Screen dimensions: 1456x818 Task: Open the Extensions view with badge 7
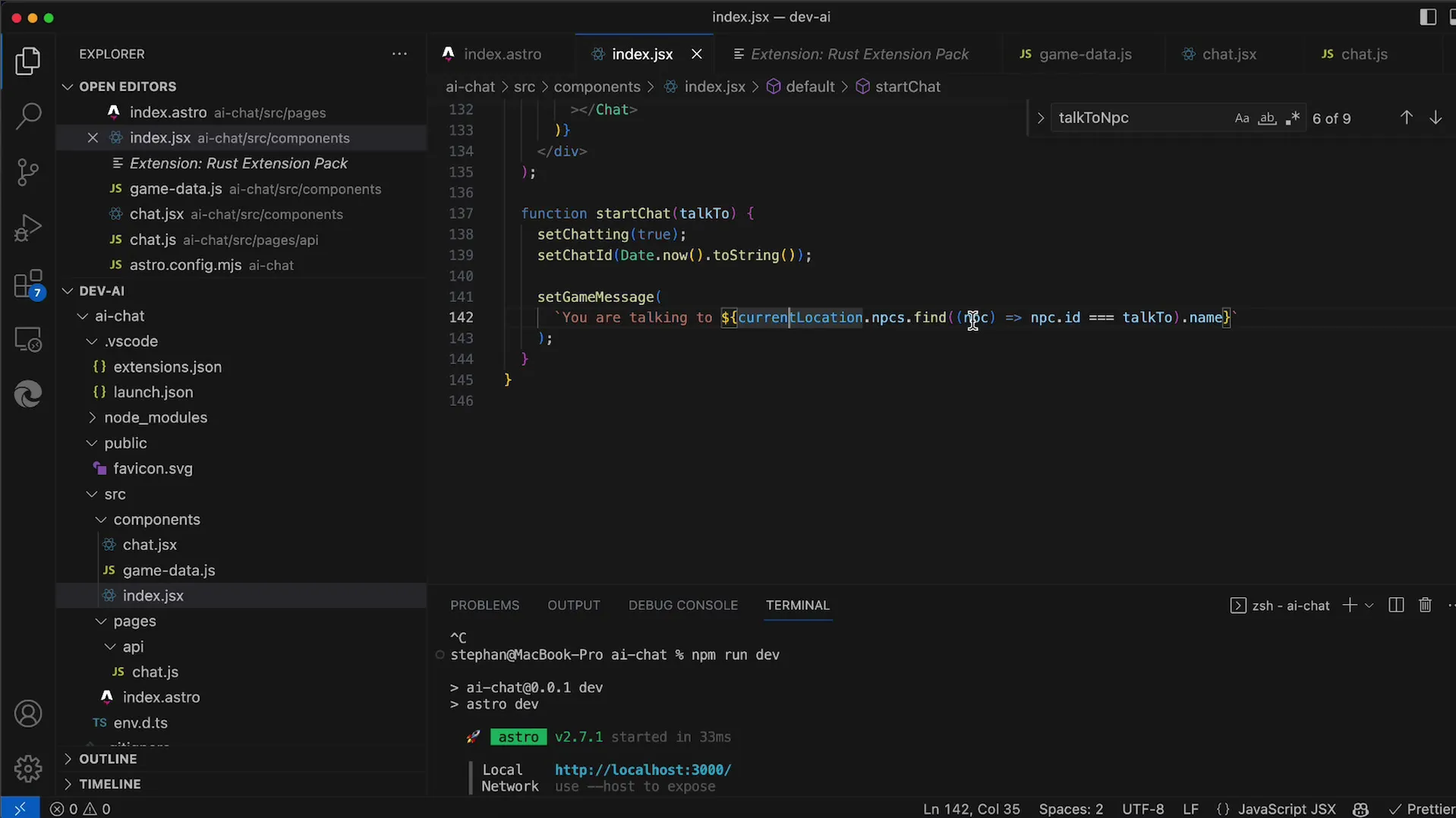pos(28,285)
